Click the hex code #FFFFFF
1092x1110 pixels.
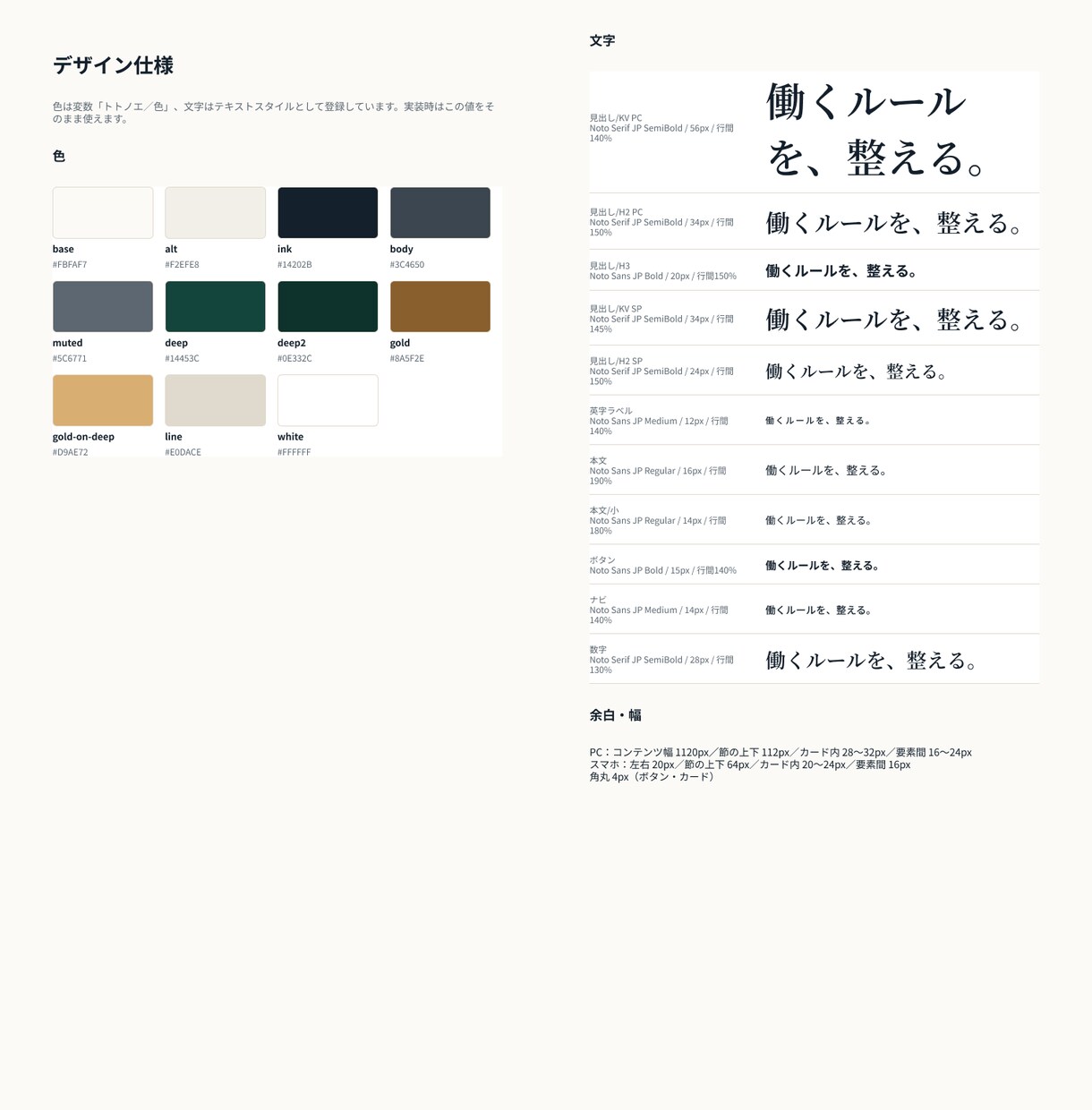(294, 452)
